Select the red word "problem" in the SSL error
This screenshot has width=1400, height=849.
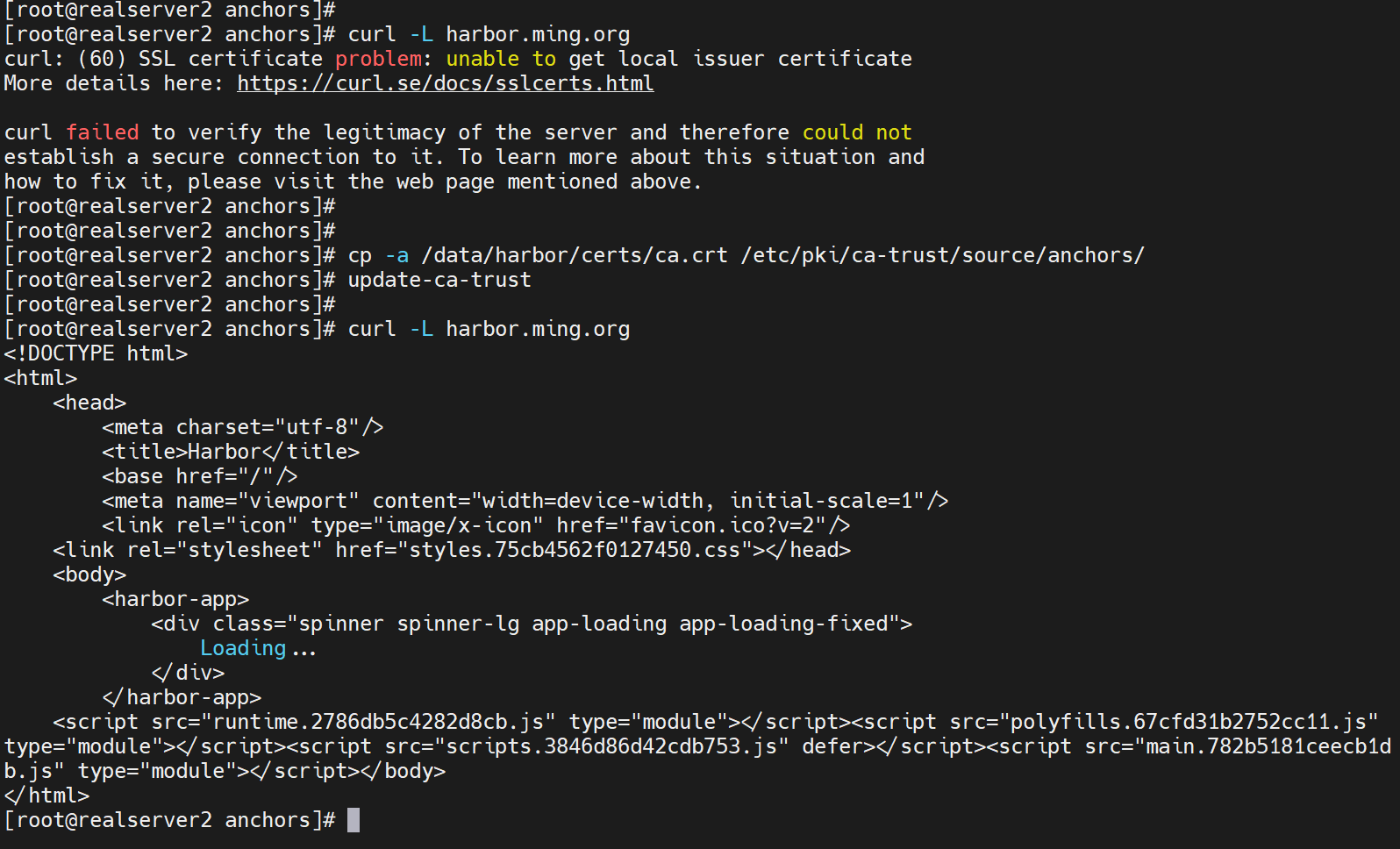pos(377,59)
